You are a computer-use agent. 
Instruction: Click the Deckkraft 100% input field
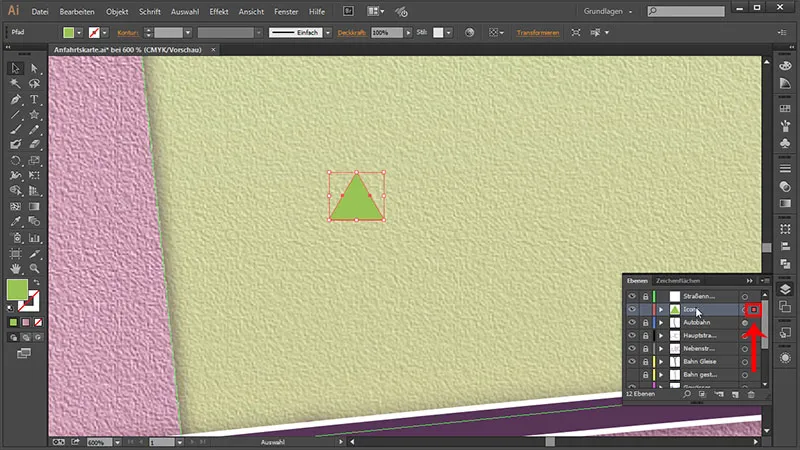(x=387, y=33)
